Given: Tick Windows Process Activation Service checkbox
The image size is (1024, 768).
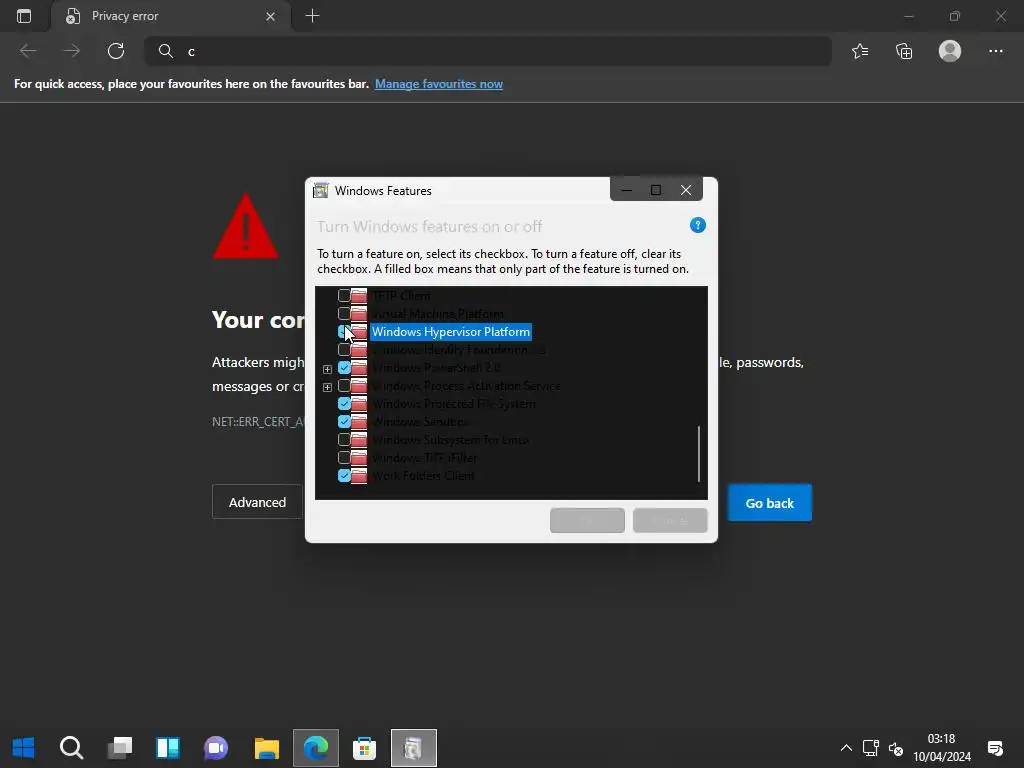Looking at the screenshot, I should (x=344, y=385).
